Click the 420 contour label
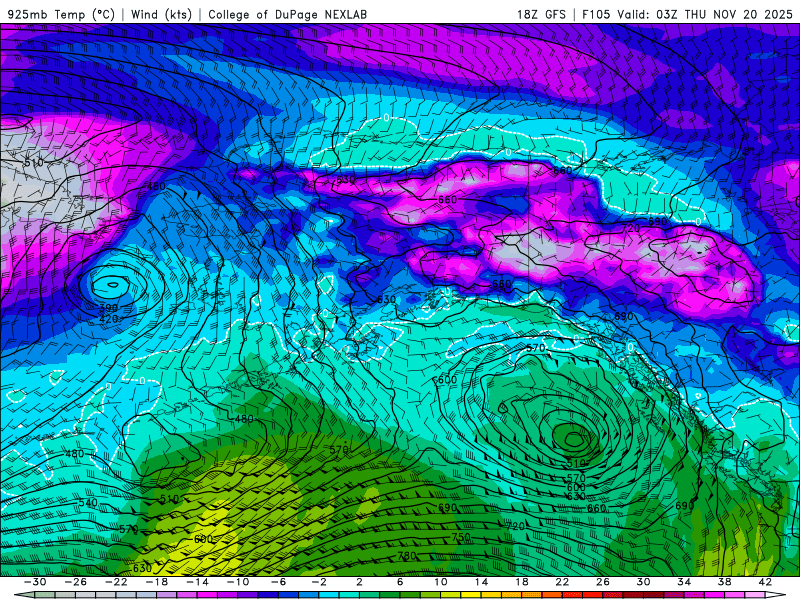 tap(108, 319)
